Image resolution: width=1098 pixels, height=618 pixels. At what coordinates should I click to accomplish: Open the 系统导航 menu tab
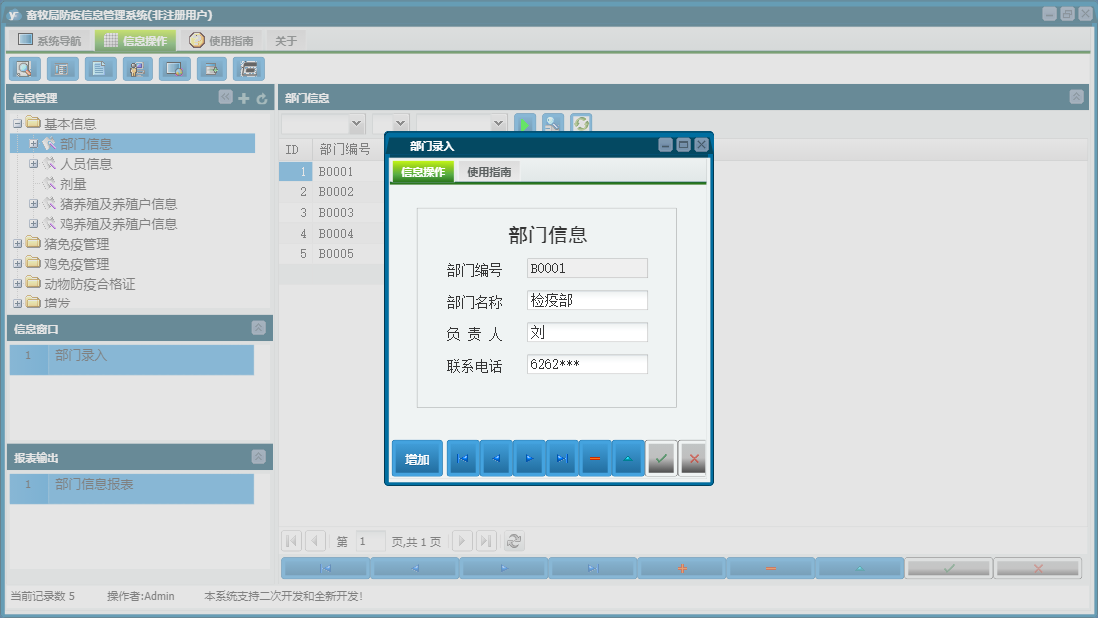click(53, 39)
